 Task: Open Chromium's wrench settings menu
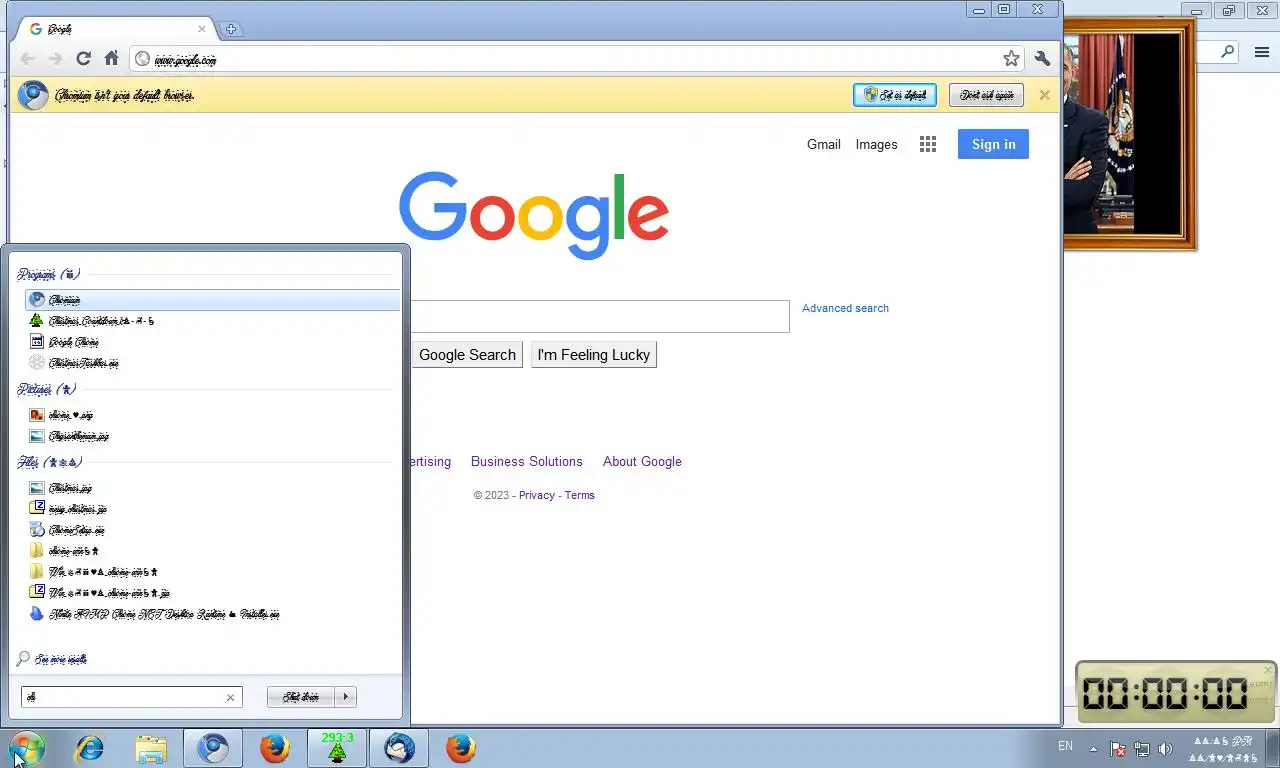tap(1043, 59)
